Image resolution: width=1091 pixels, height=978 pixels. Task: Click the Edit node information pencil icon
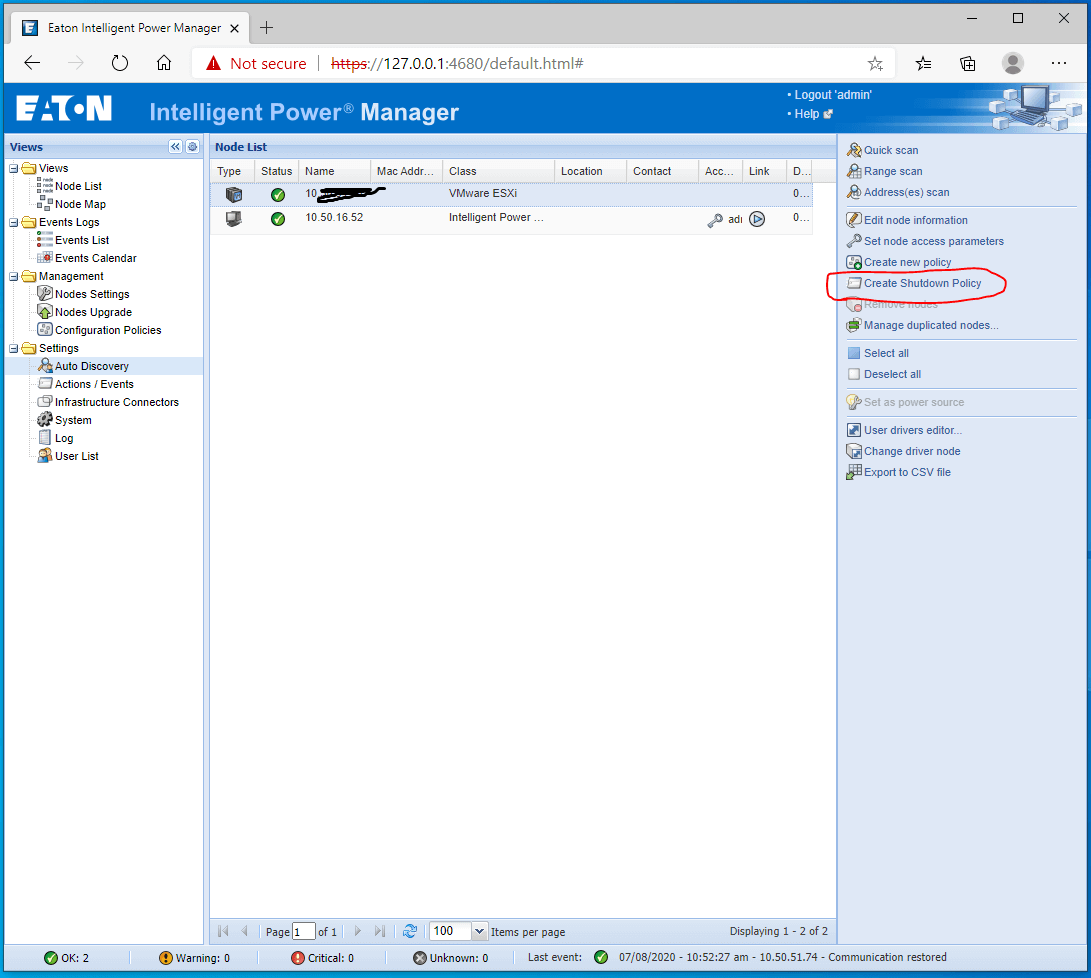[x=852, y=219]
